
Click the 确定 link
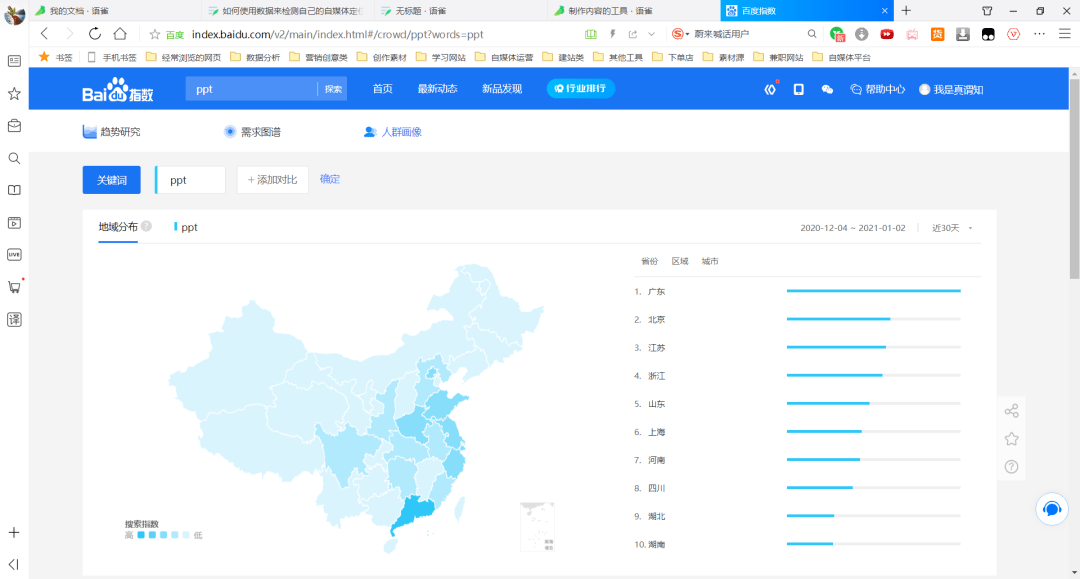[x=330, y=179]
